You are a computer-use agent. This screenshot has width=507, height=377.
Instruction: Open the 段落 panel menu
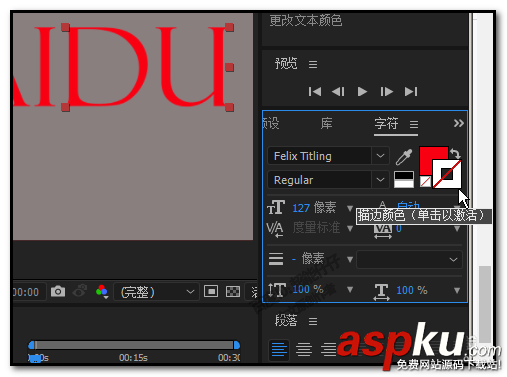point(313,321)
